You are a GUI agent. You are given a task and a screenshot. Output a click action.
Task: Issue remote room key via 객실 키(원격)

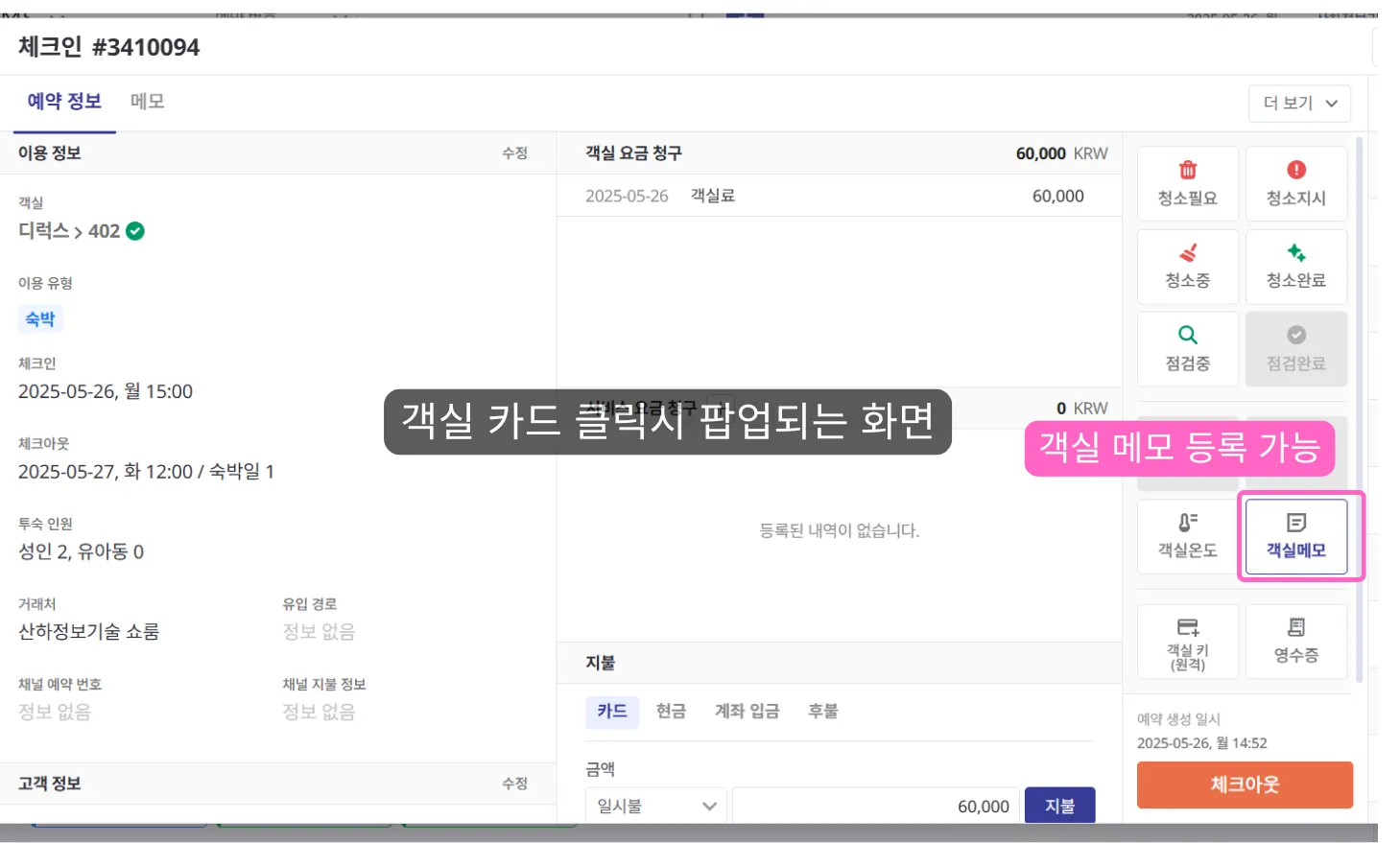tap(1188, 642)
